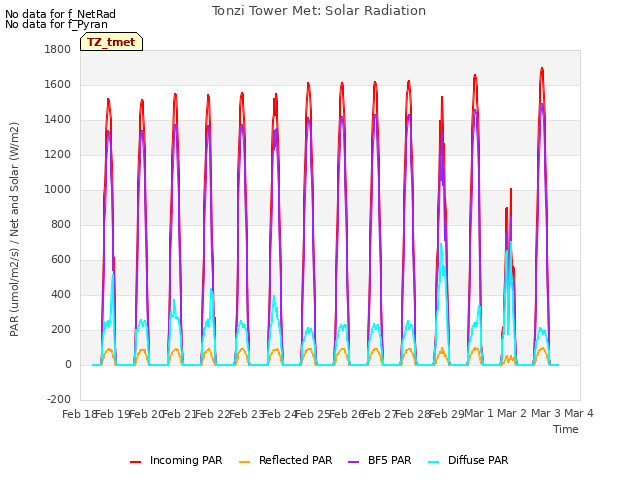Click the Mar 4 x-axis tick label
640x480 pixels.
pyautogui.click(x=579, y=413)
